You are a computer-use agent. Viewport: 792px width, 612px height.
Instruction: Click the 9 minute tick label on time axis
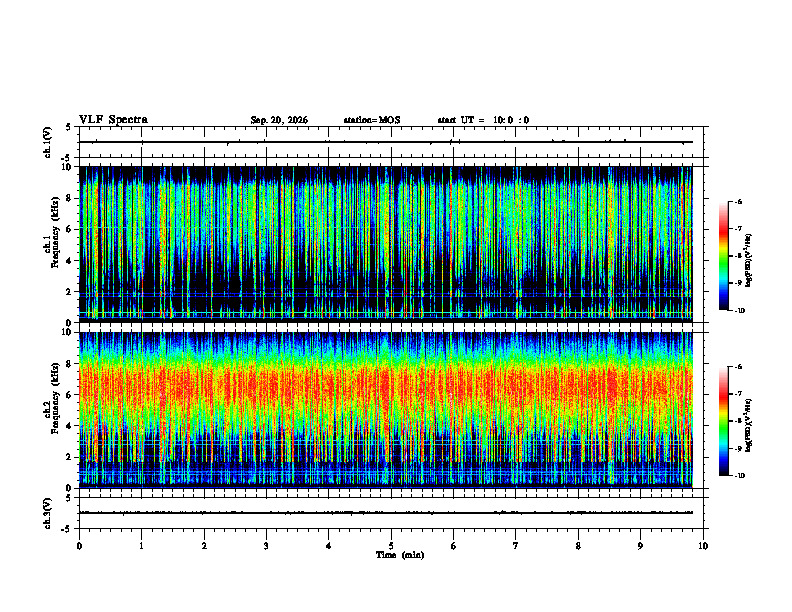coord(640,546)
